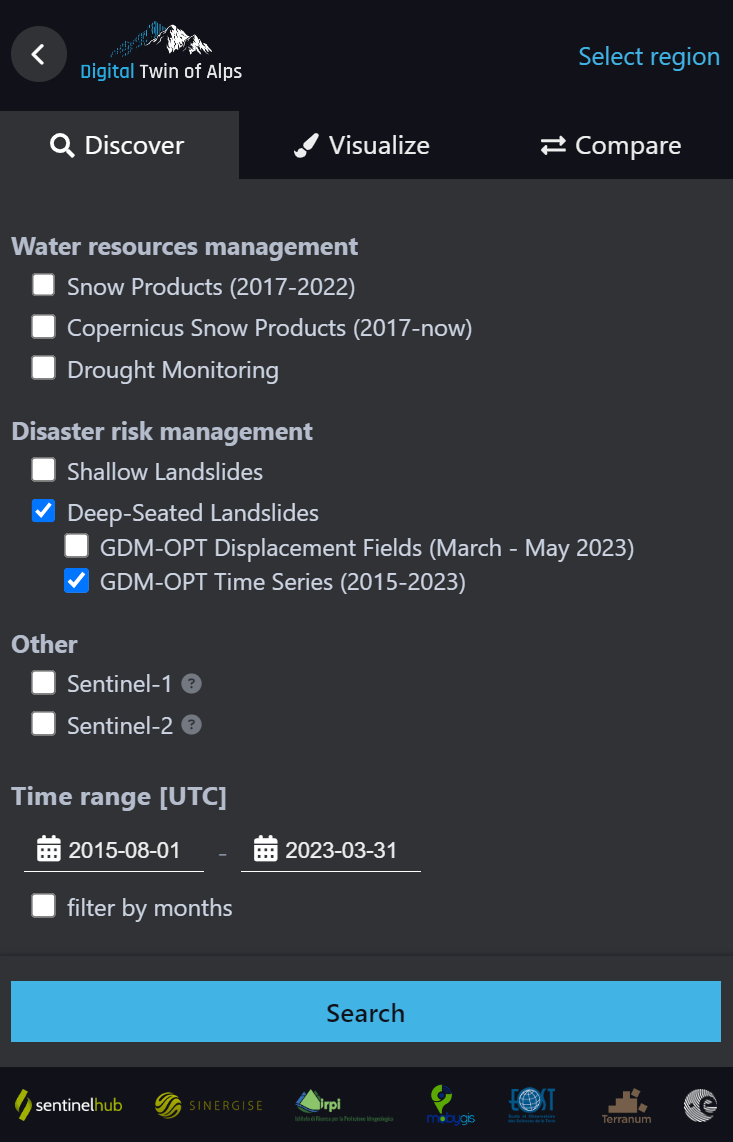Screen dimensions: 733x1142
Task: Click the Digital Twin of Alps logo
Action: [x=161, y=51]
